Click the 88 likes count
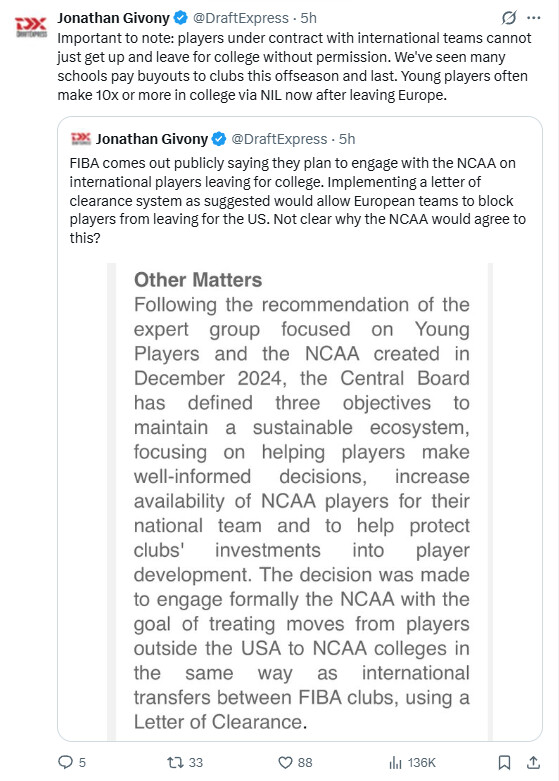559x781 pixels. tap(305, 762)
